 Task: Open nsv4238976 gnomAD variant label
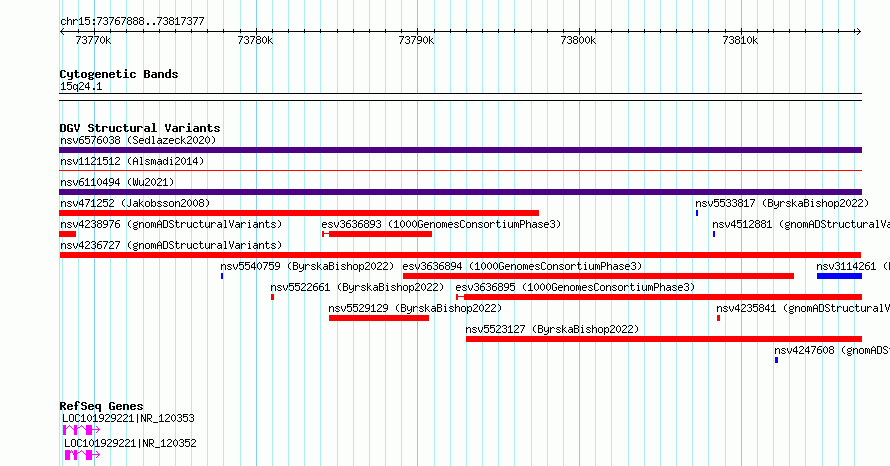click(171, 224)
